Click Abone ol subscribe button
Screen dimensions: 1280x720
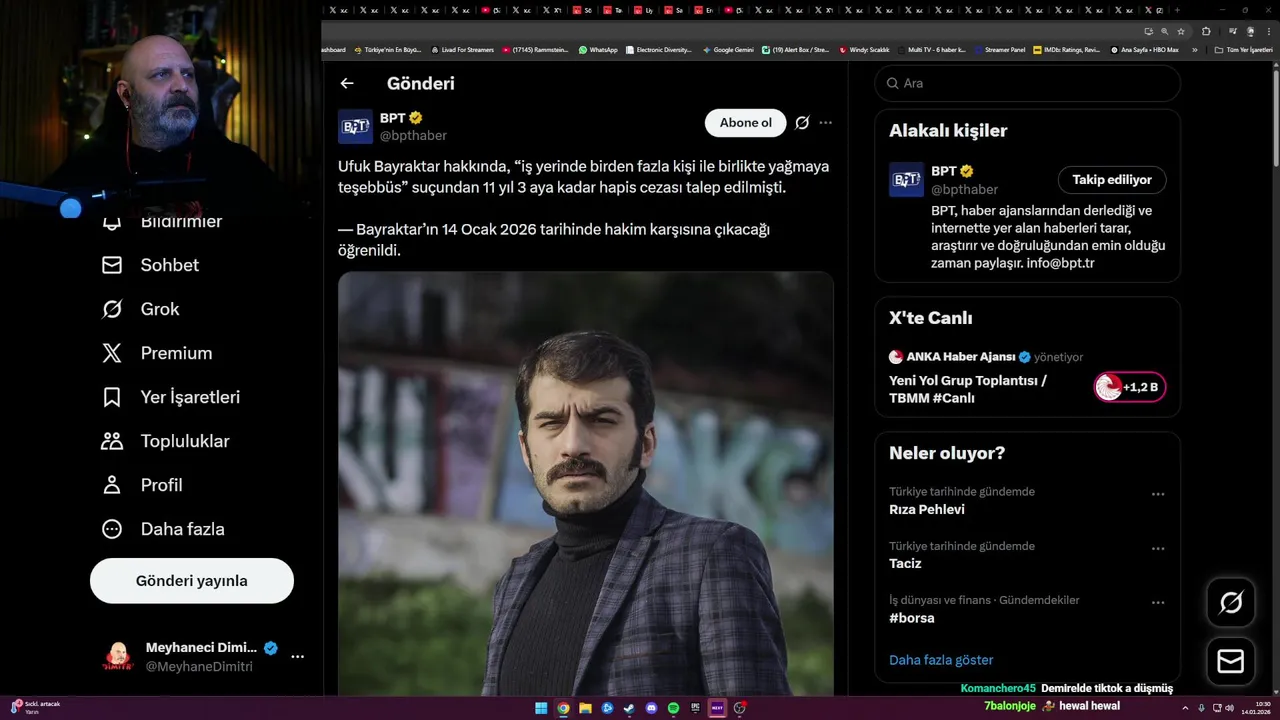point(746,123)
